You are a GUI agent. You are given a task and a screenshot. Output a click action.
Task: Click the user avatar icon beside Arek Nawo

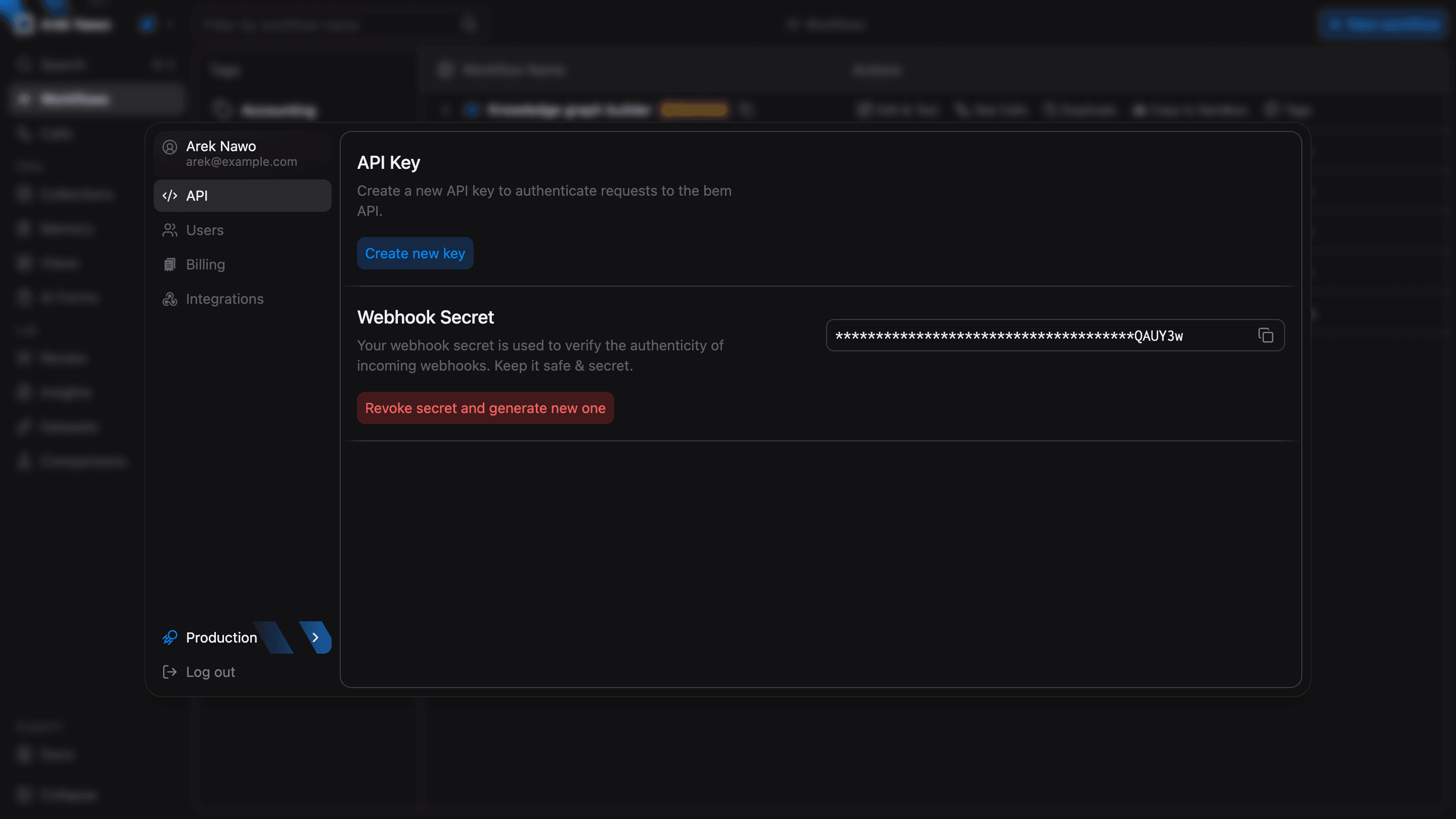coord(169,147)
